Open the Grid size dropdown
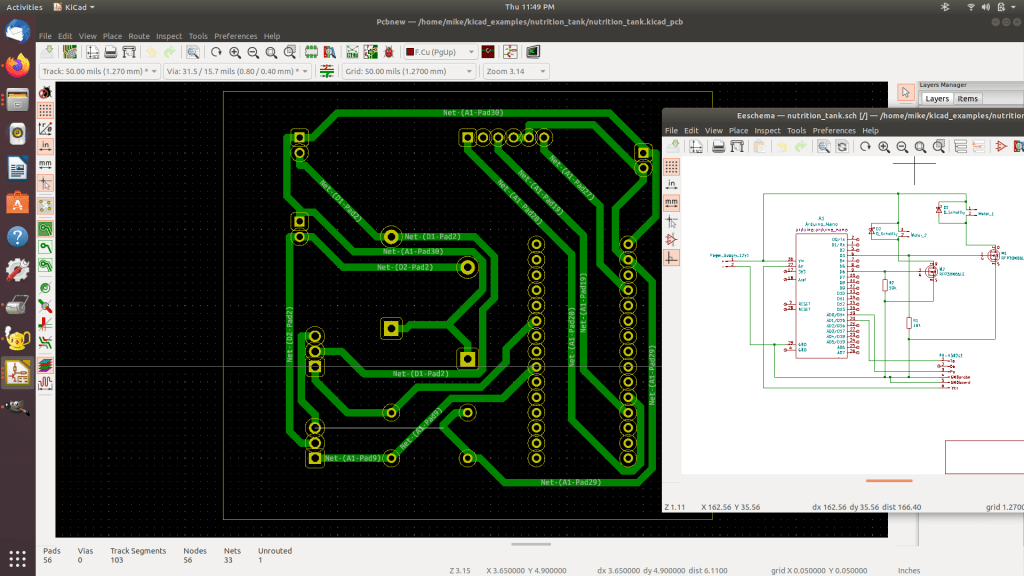 coord(408,71)
